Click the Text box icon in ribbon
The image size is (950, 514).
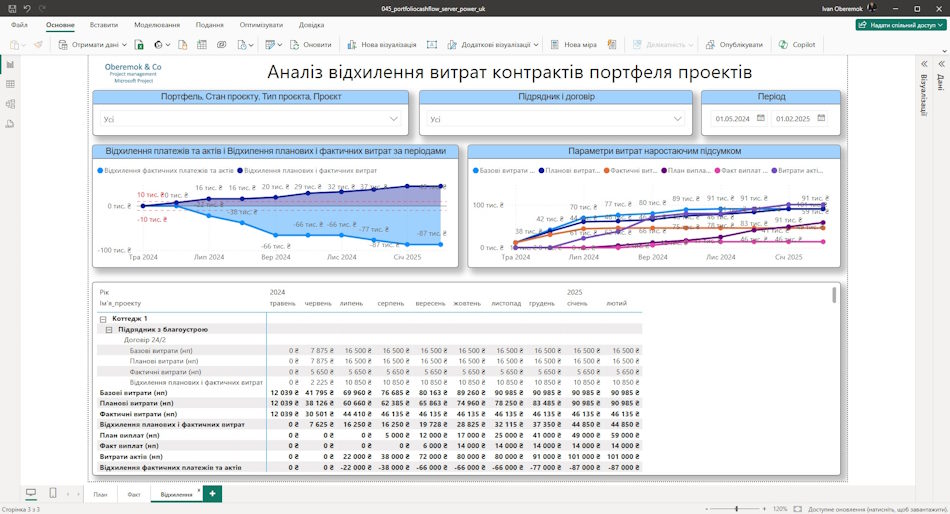431,44
